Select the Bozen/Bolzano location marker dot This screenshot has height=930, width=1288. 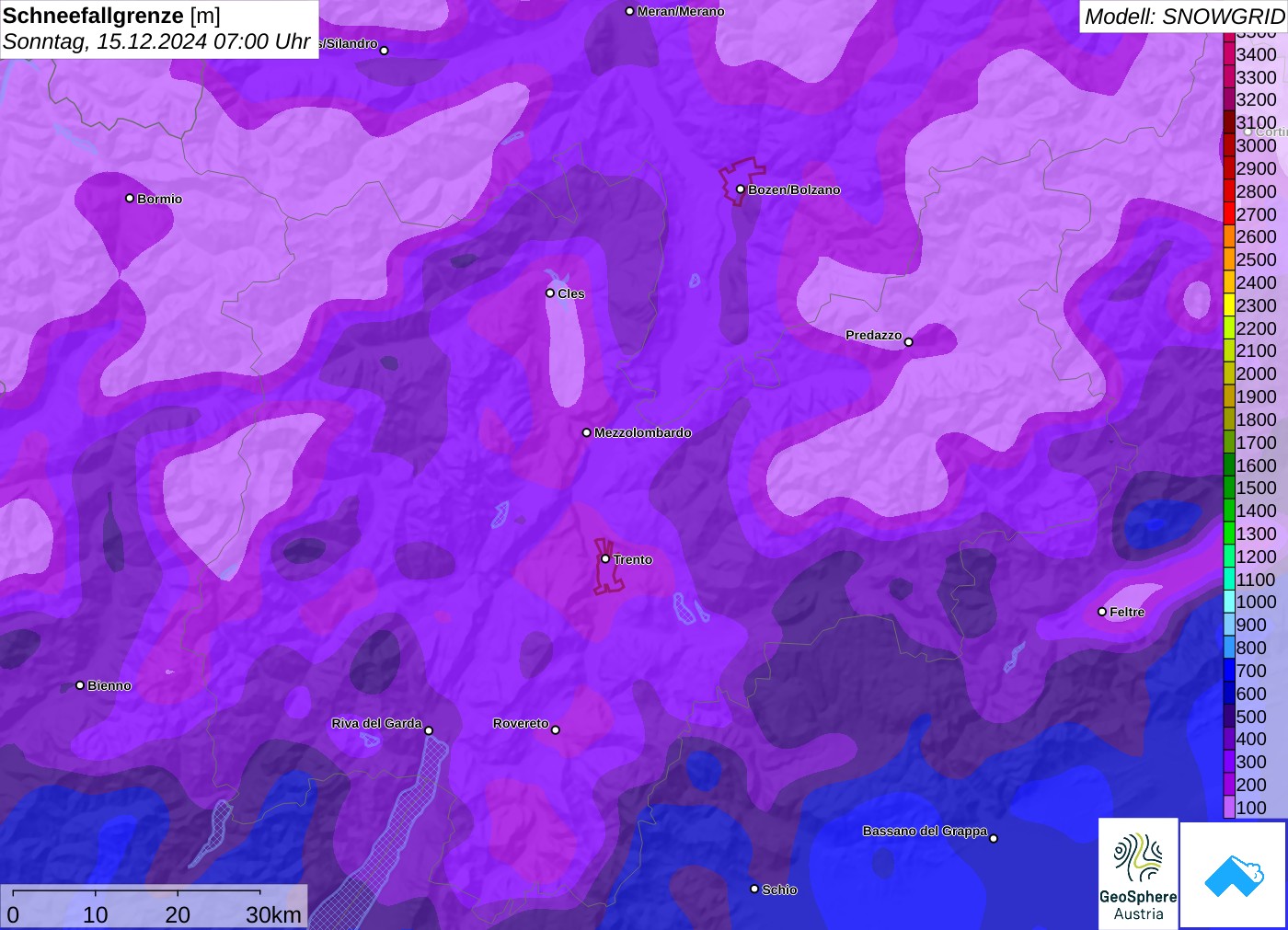741,189
